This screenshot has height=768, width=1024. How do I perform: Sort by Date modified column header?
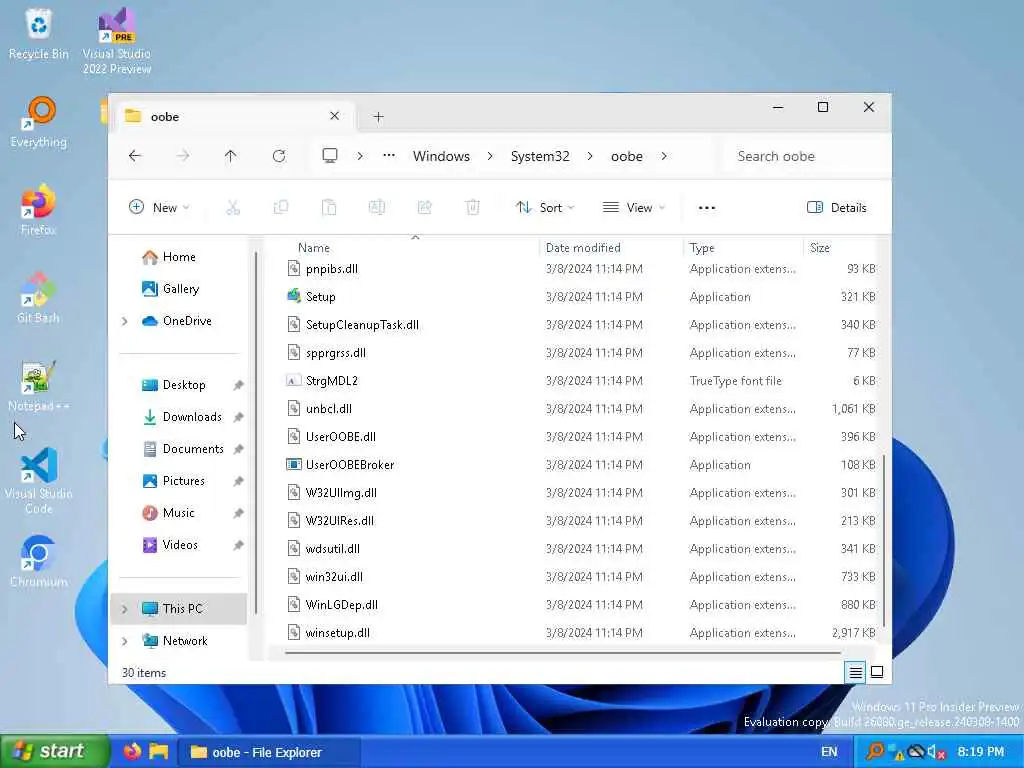[611, 248]
